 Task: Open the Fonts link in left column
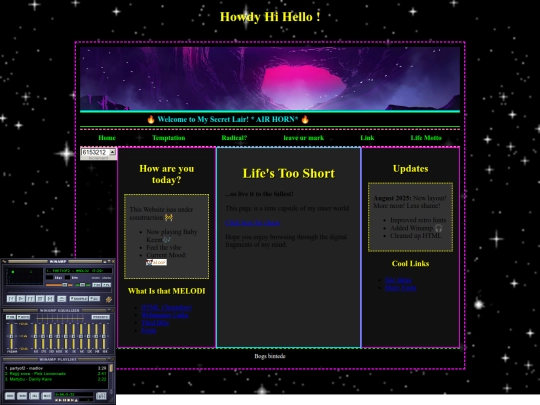[148, 330]
